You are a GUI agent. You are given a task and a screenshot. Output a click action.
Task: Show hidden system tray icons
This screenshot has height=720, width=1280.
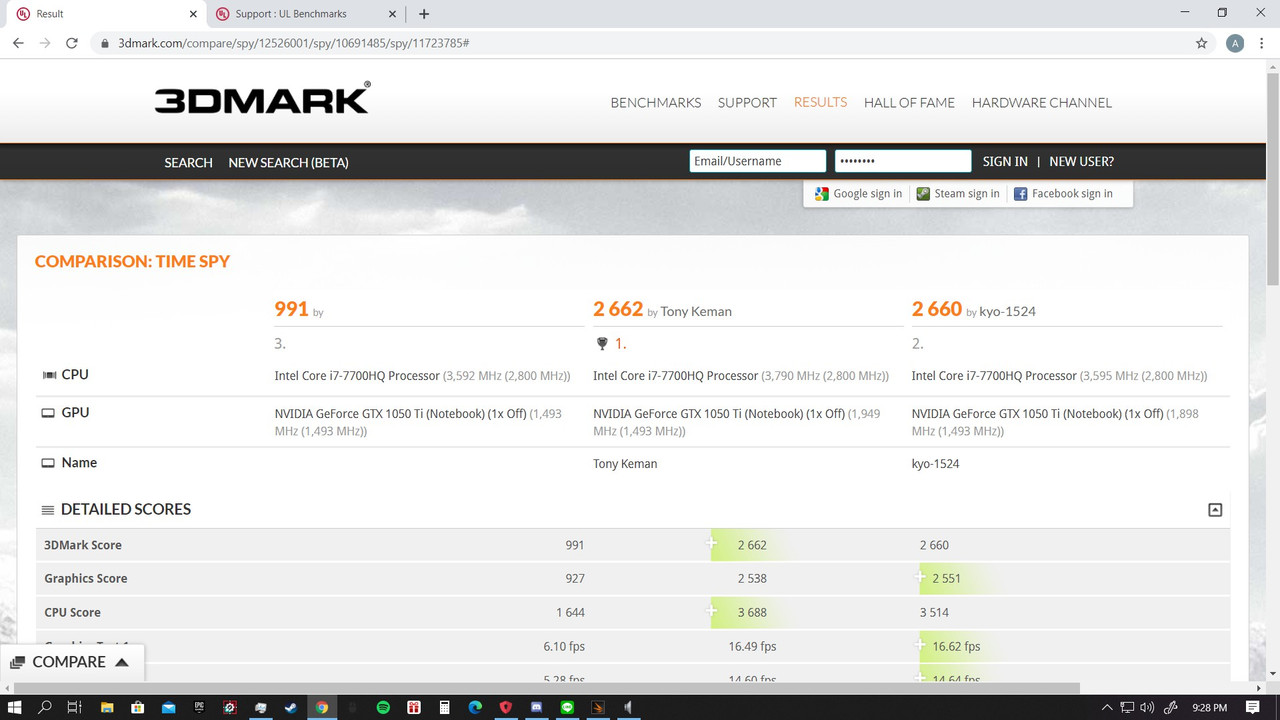click(1107, 707)
